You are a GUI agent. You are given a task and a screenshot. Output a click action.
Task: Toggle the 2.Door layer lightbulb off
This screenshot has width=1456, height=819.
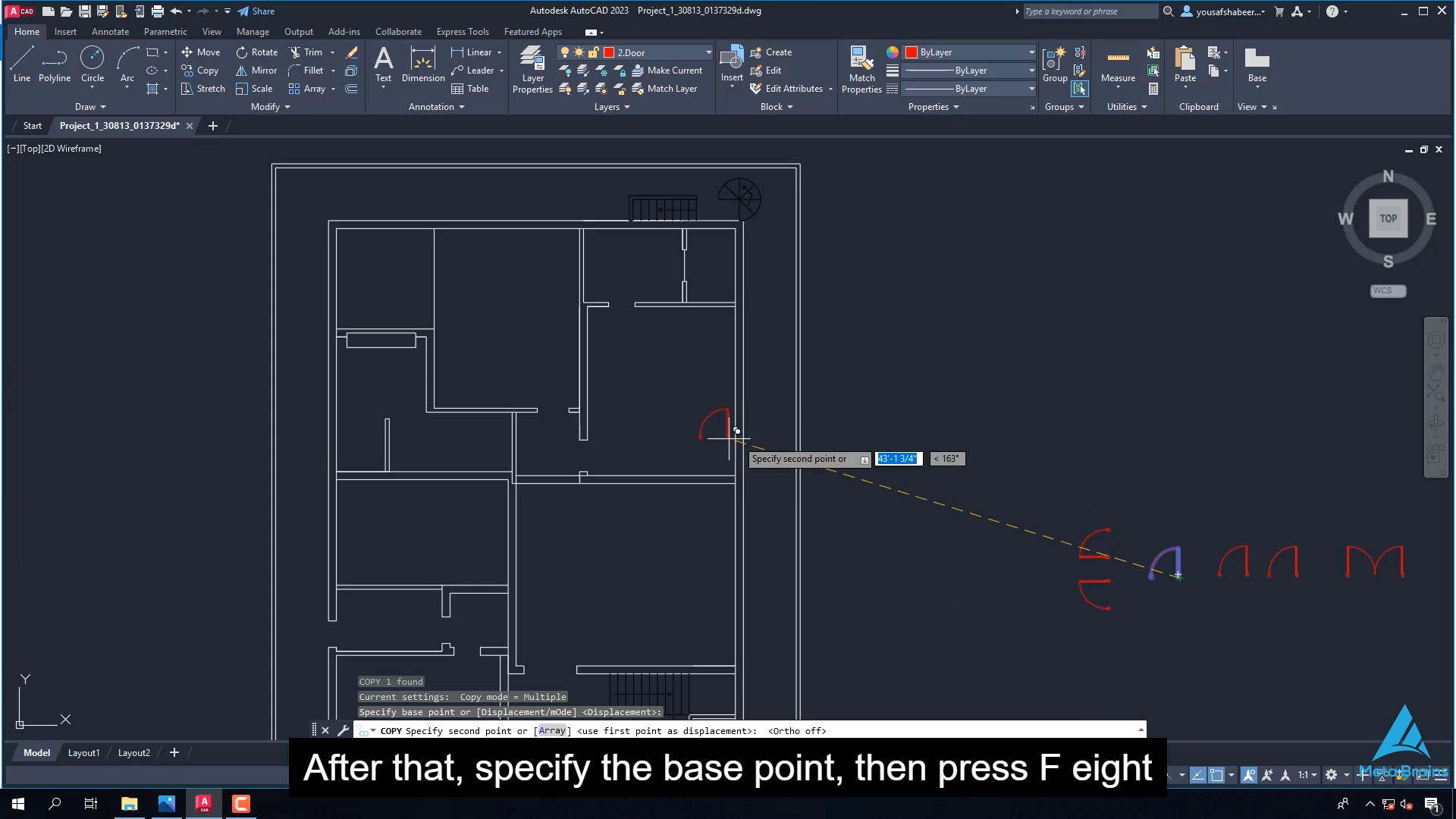(565, 52)
